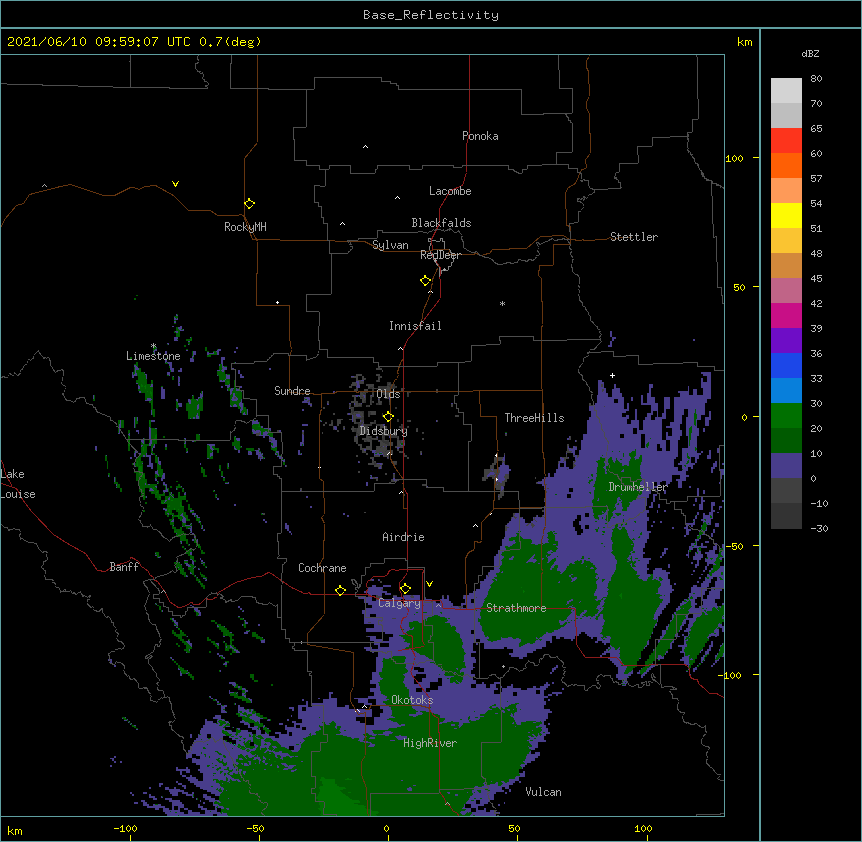Select the bright green 20-30 dBZ legend swatch
The height and width of the screenshot is (842, 862).
tap(786, 416)
